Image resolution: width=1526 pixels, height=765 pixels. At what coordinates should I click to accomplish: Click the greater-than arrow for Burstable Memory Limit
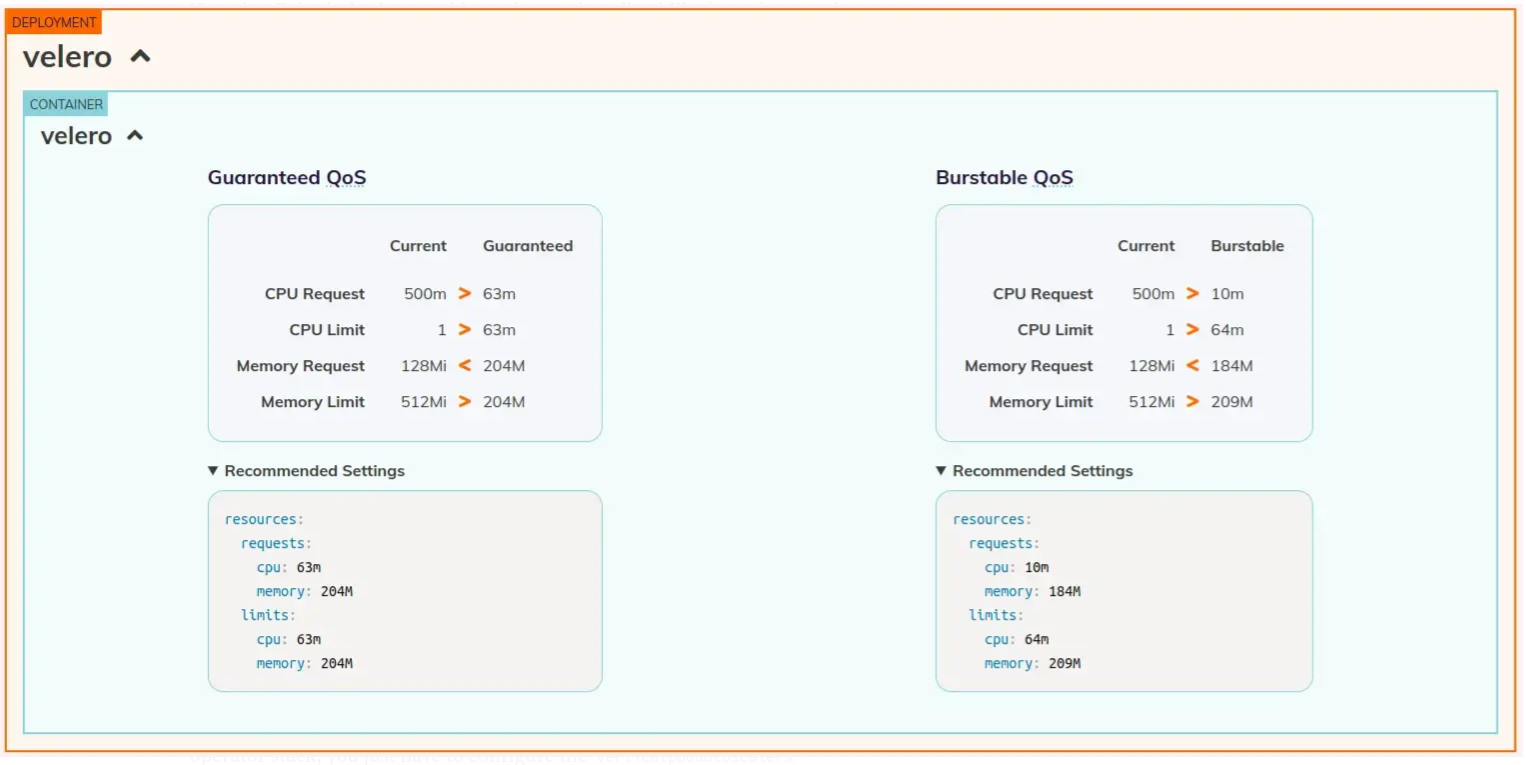pos(1192,402)
